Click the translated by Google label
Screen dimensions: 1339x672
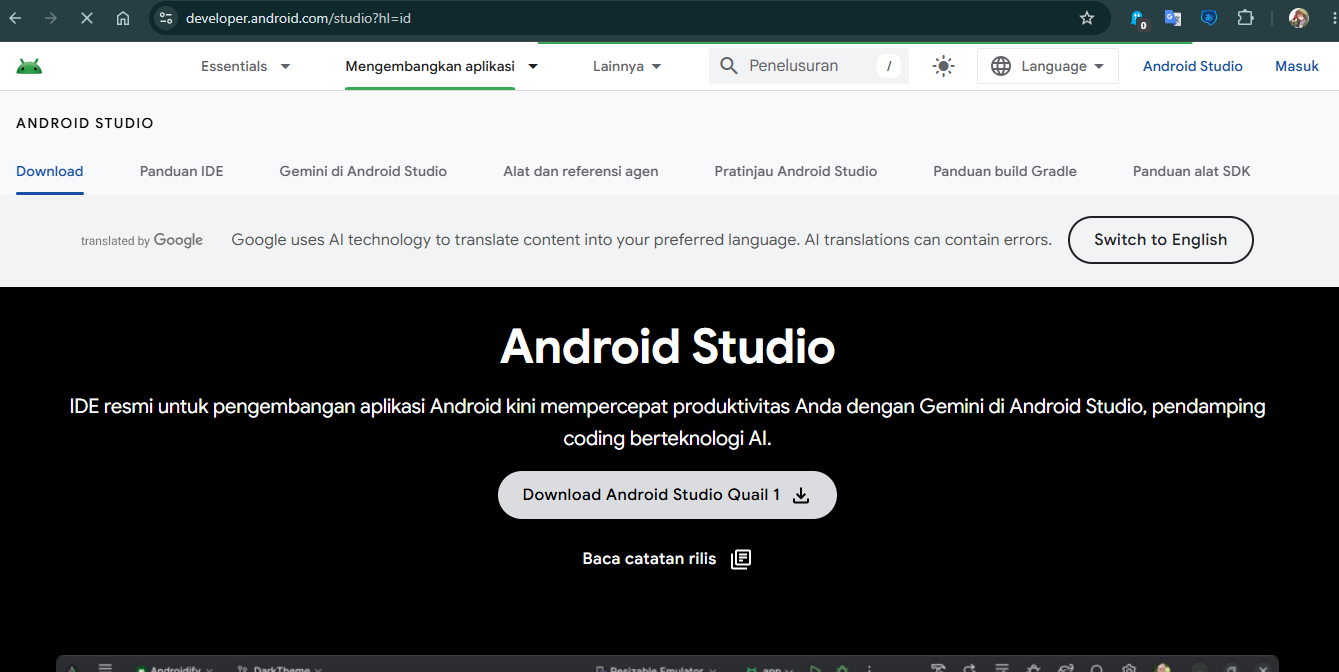[142, 240]
